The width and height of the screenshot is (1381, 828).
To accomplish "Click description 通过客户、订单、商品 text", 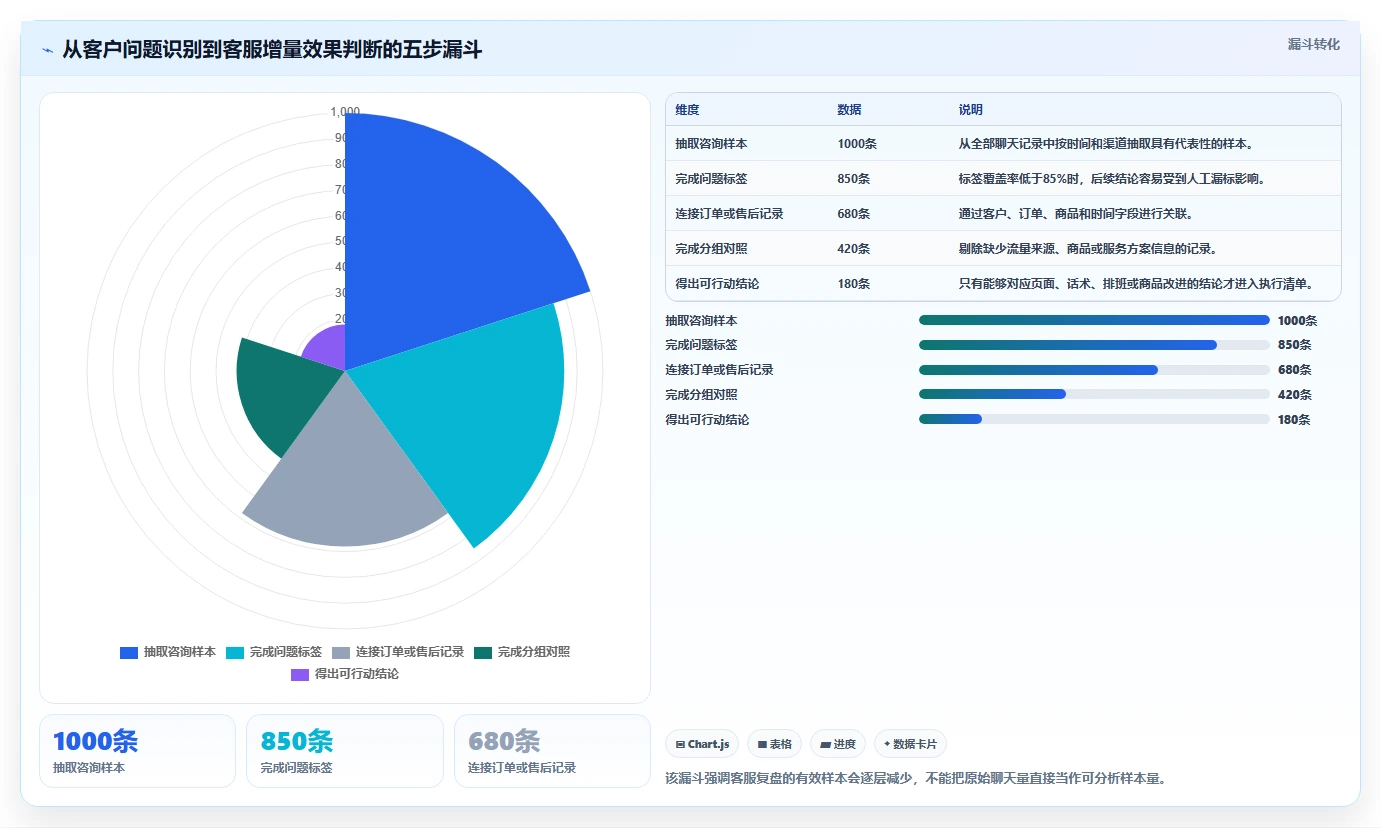I will tap(1076, 214).
